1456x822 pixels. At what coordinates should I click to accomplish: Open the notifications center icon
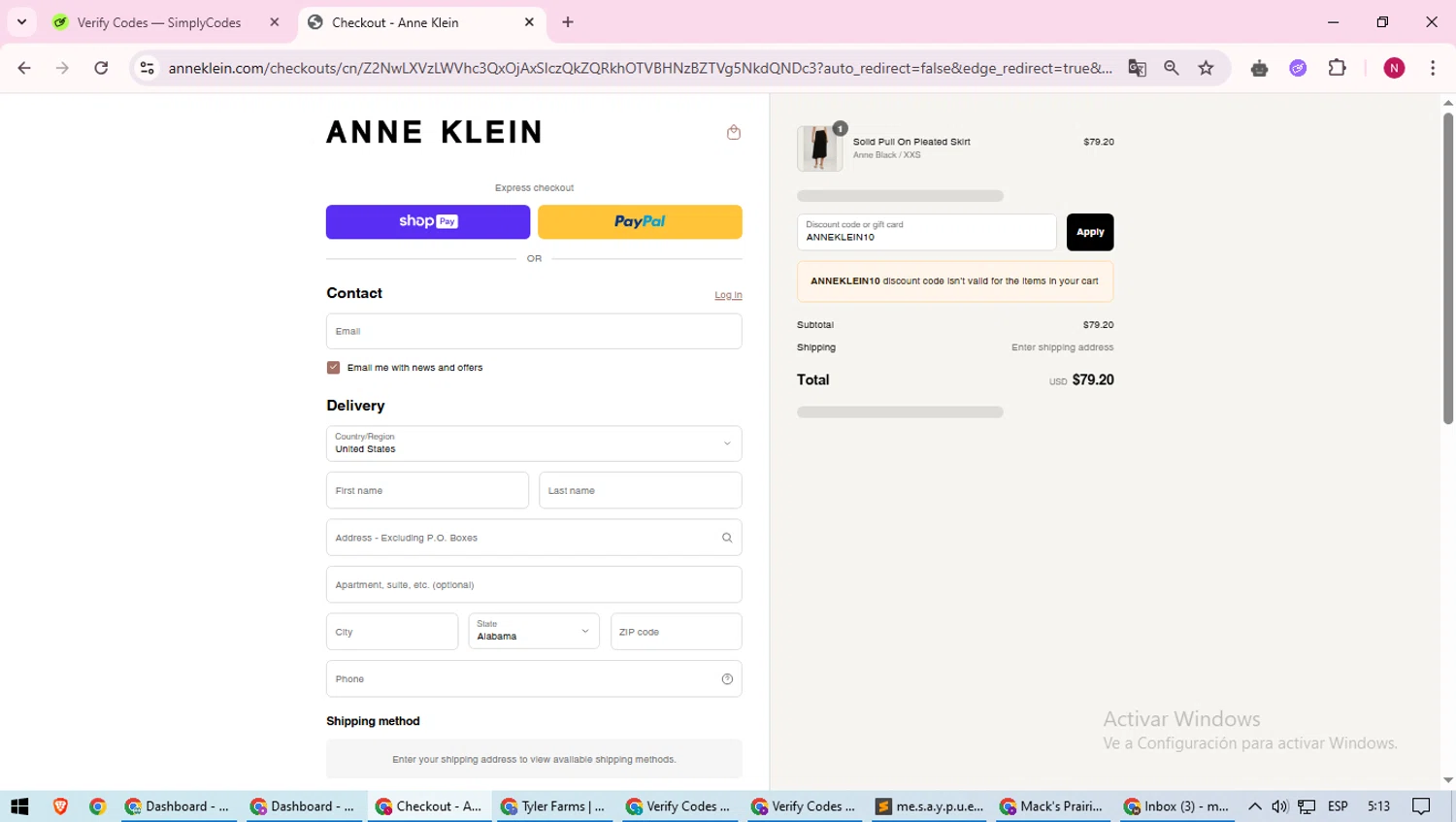click(1421, 806)
